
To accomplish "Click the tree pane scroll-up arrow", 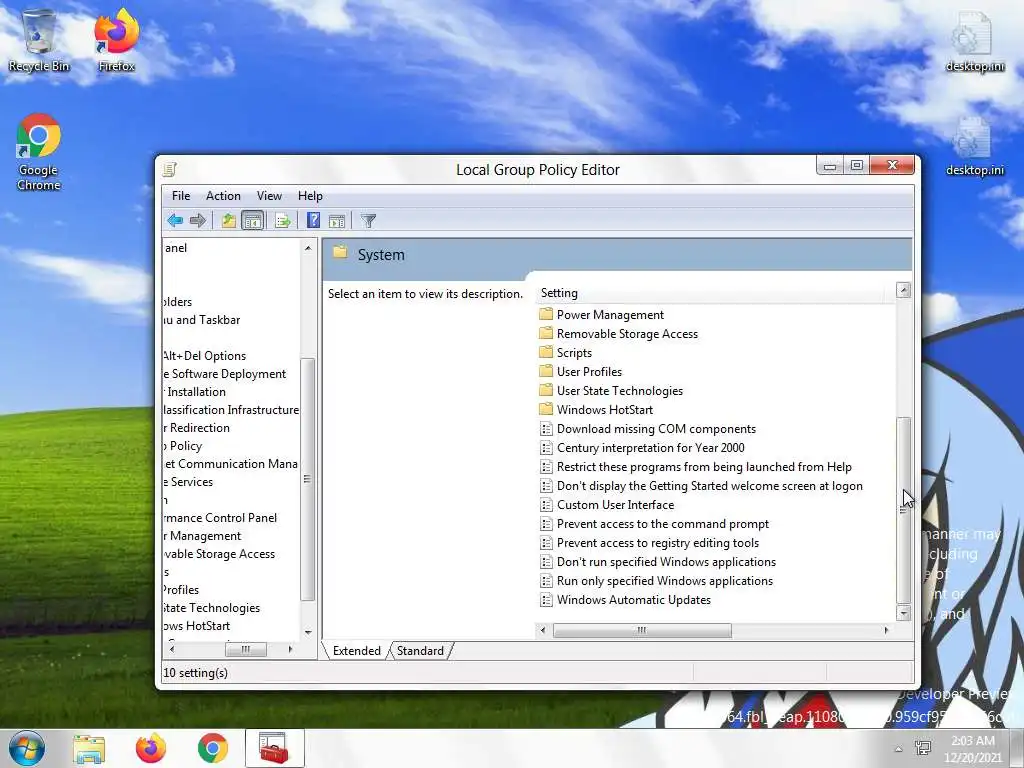I will [x=308, y=248].
